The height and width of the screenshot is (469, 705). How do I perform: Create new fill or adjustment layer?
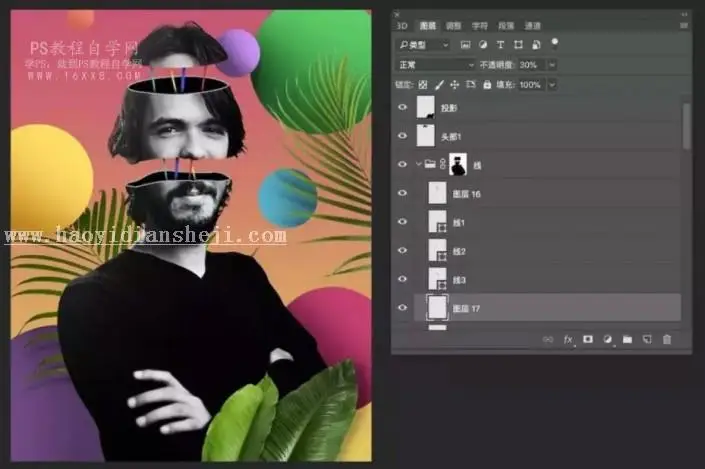607,339
